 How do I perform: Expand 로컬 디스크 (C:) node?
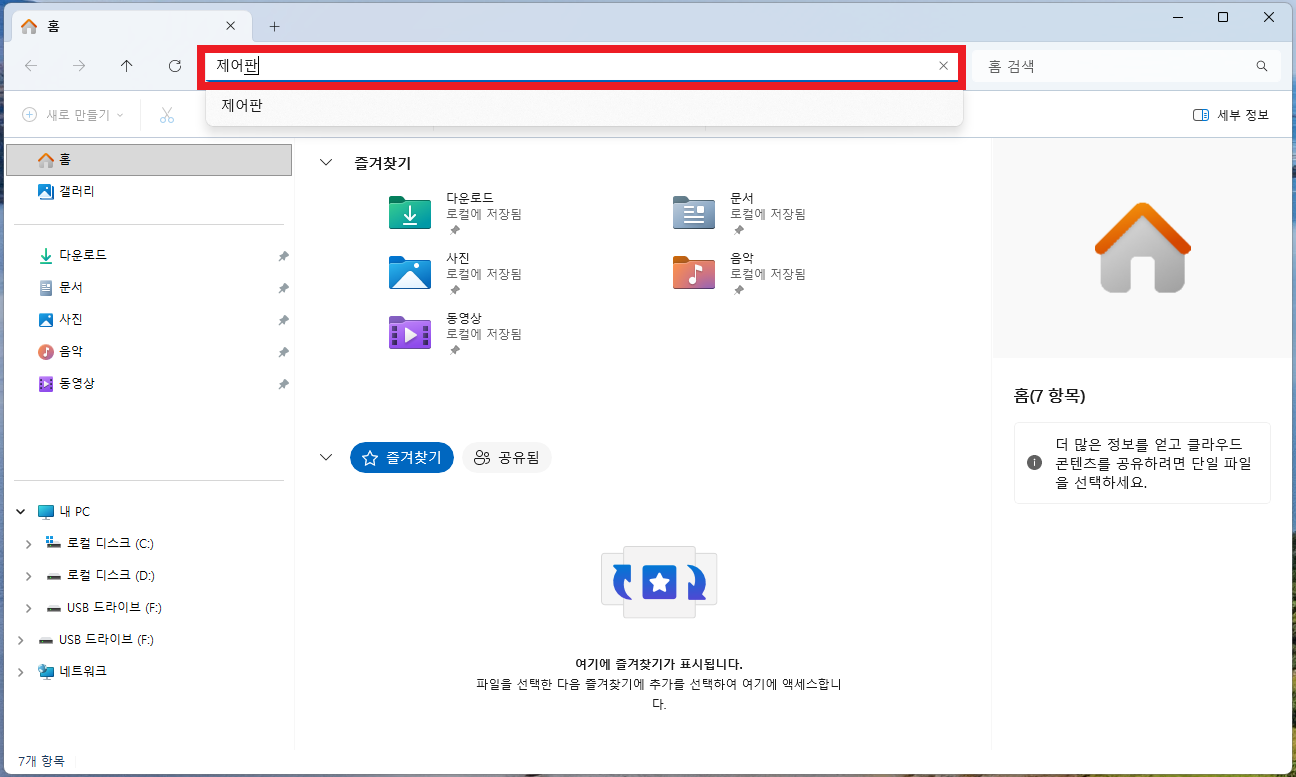point(29,544)
